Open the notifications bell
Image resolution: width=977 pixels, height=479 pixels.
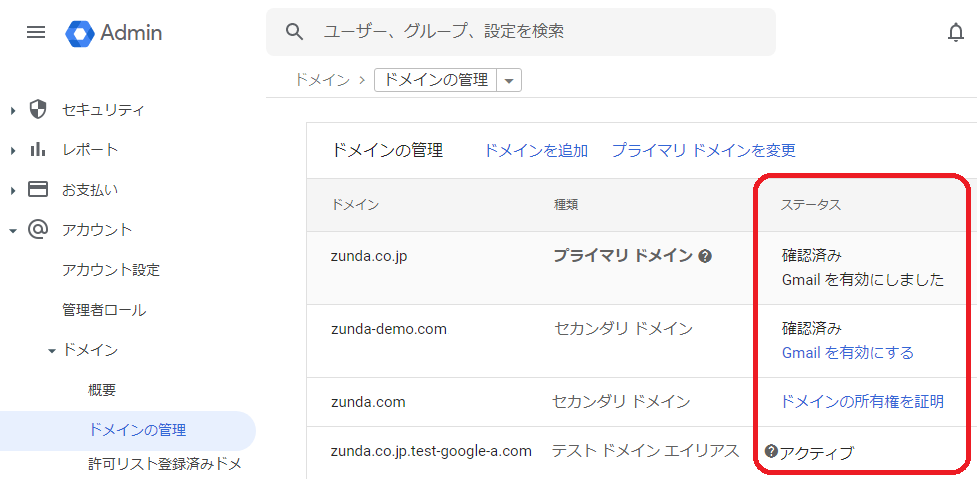click(955, 32)
